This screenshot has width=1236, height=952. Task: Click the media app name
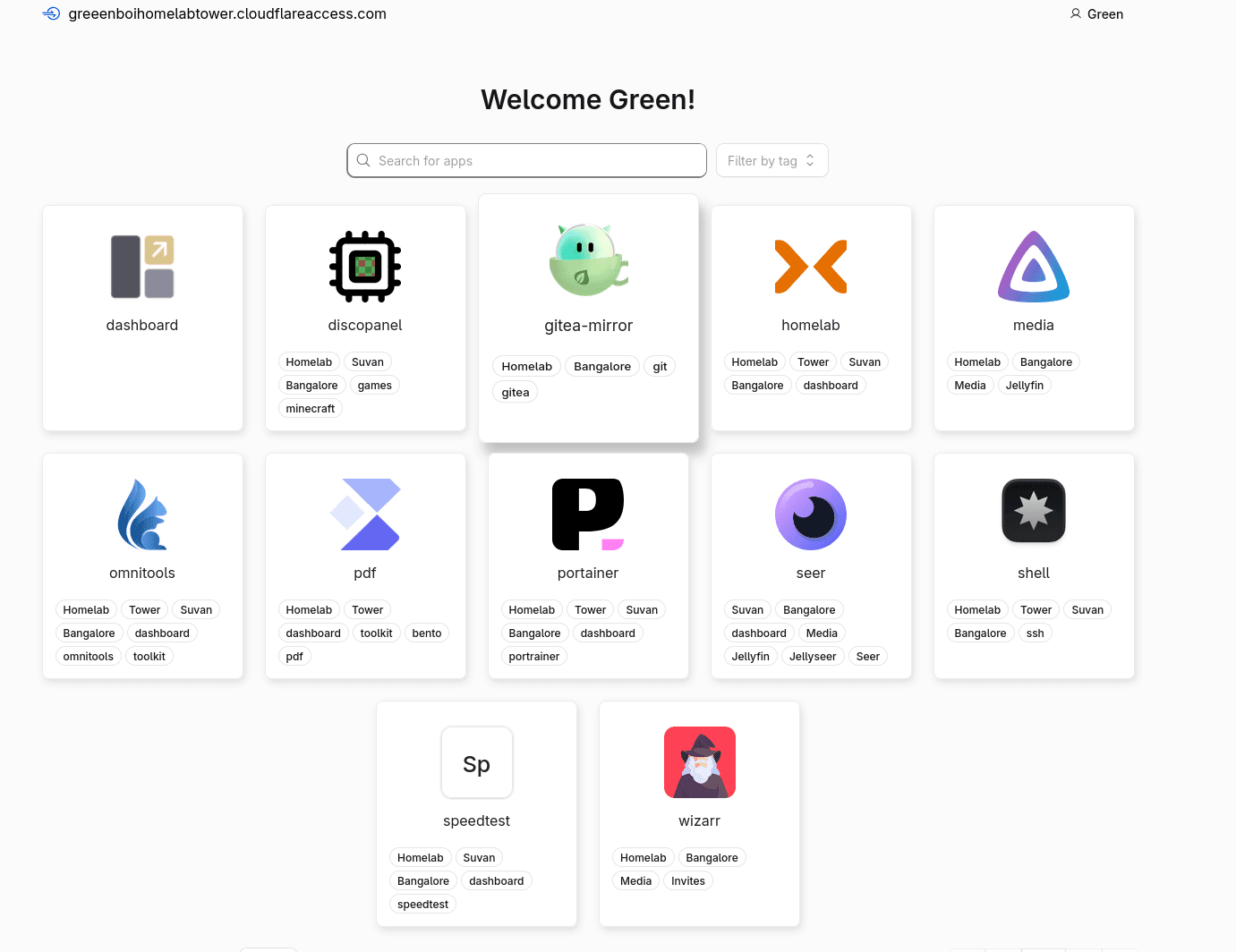coord(1034,326)
